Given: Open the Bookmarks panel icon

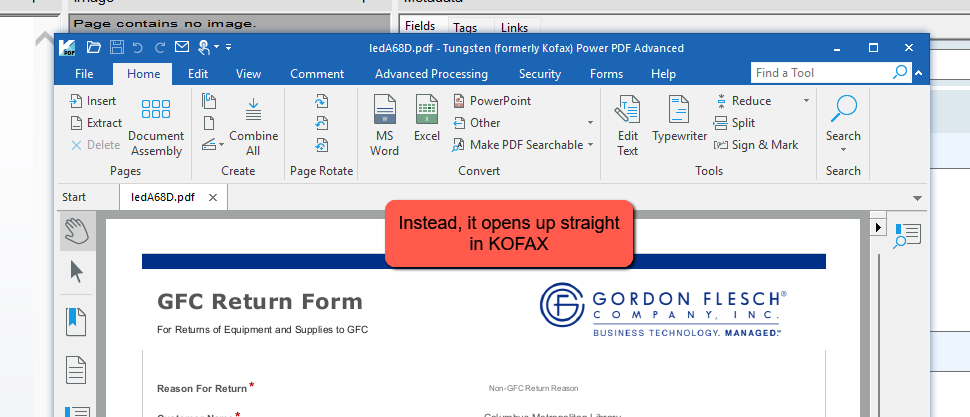Looking at the screenshot, I should 76,322.
